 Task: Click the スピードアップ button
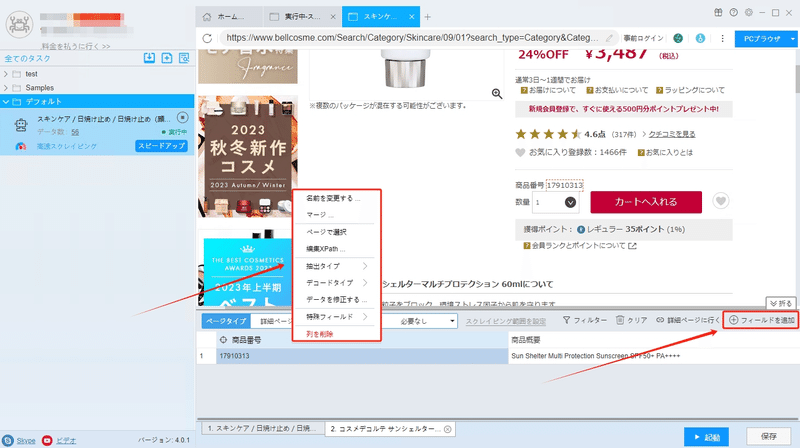click(161, 146)
